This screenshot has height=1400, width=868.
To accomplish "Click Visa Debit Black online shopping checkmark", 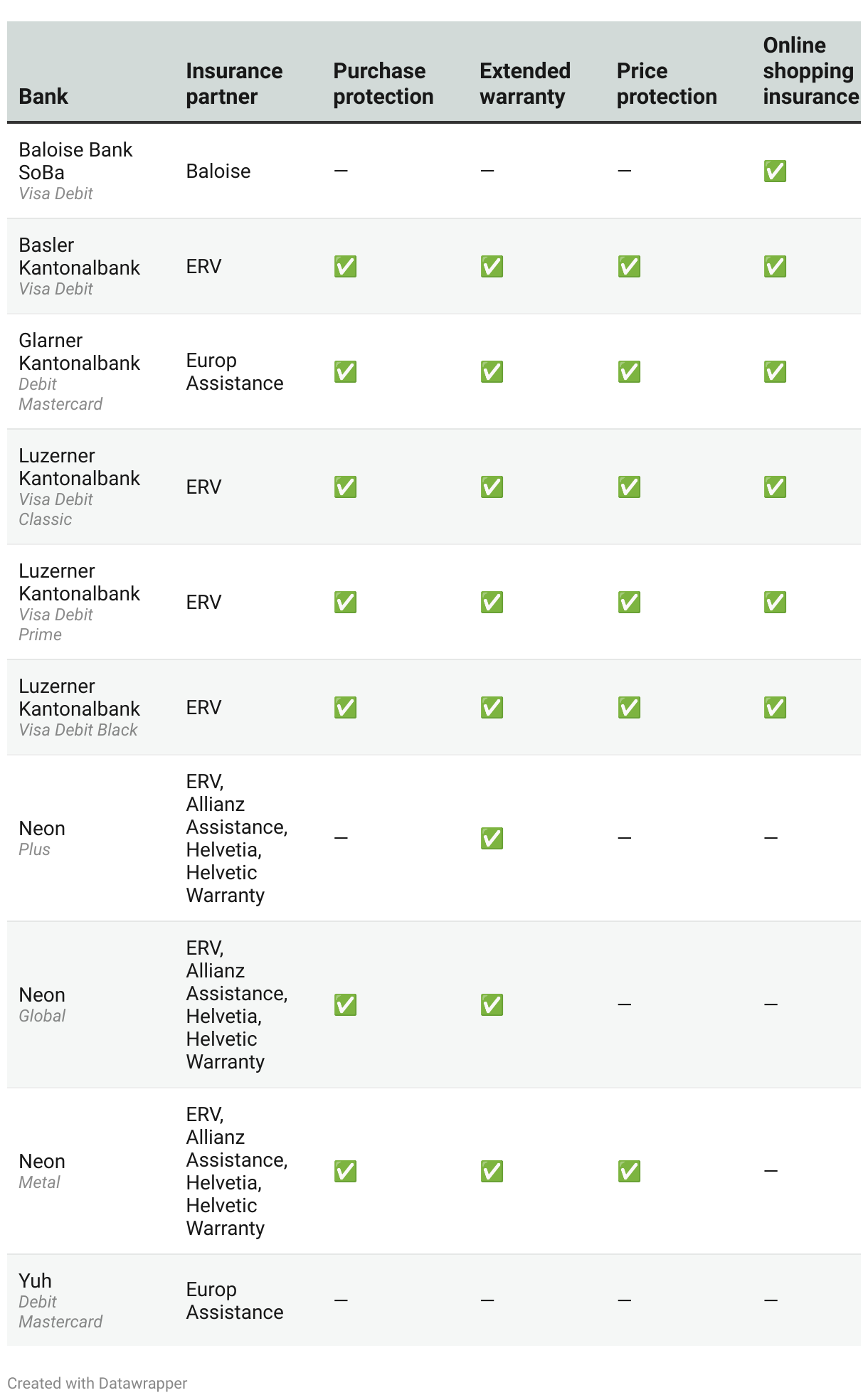I will coord(774,708).
